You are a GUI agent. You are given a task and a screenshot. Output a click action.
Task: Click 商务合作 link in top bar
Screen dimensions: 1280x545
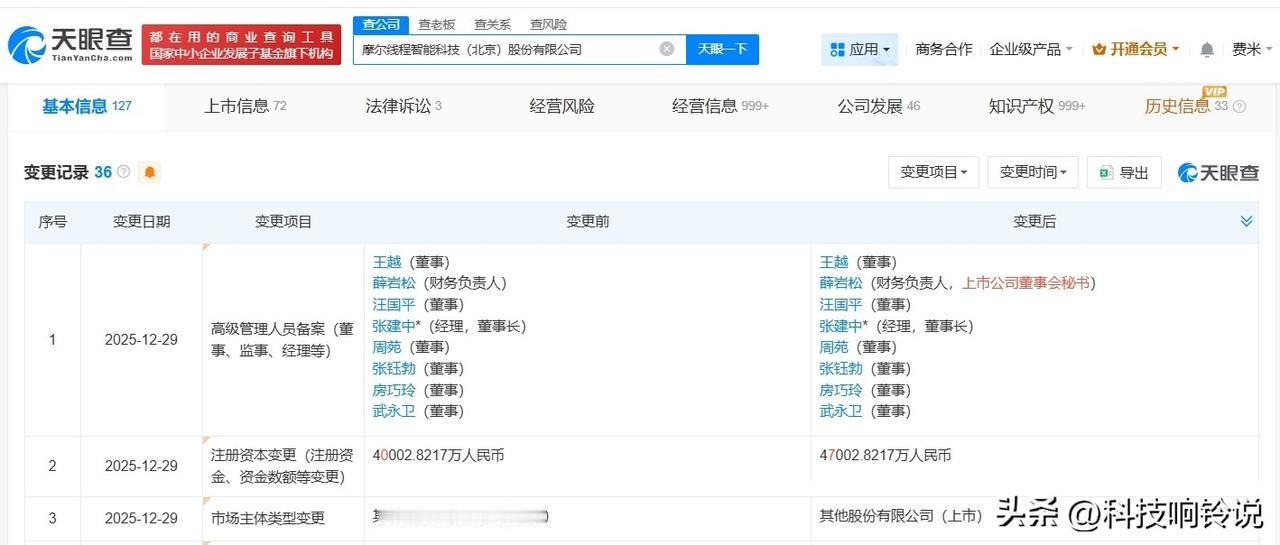point(944,49)
